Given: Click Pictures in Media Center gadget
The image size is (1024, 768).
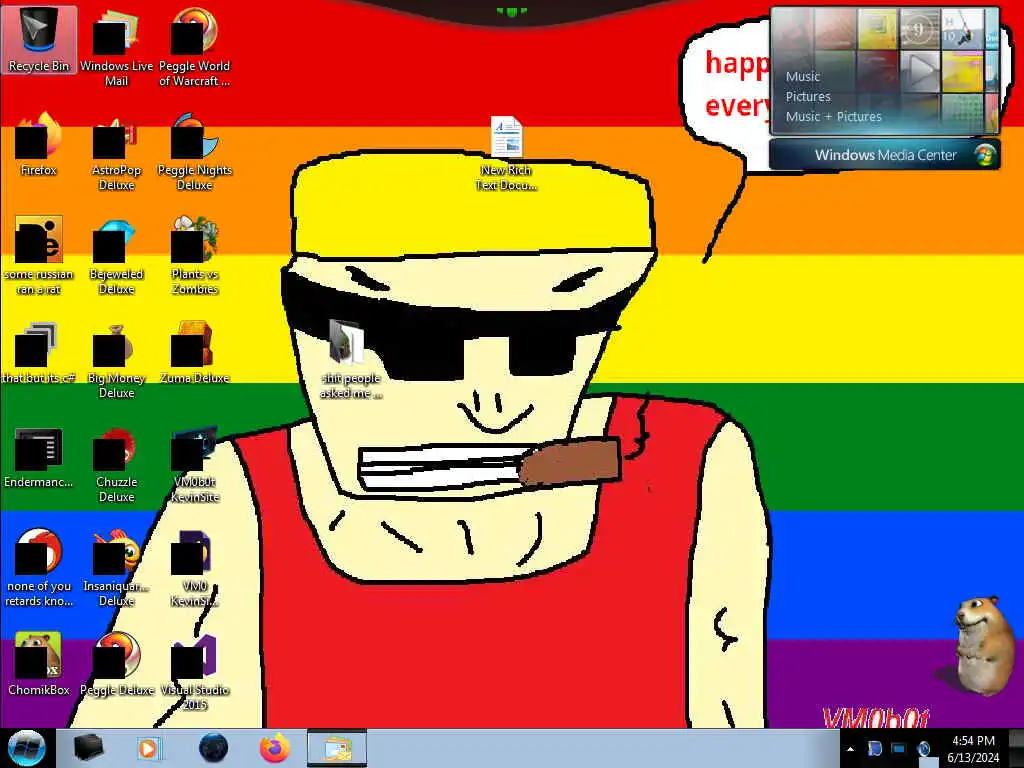Looking at the screenshot, I should click(808, 97).
